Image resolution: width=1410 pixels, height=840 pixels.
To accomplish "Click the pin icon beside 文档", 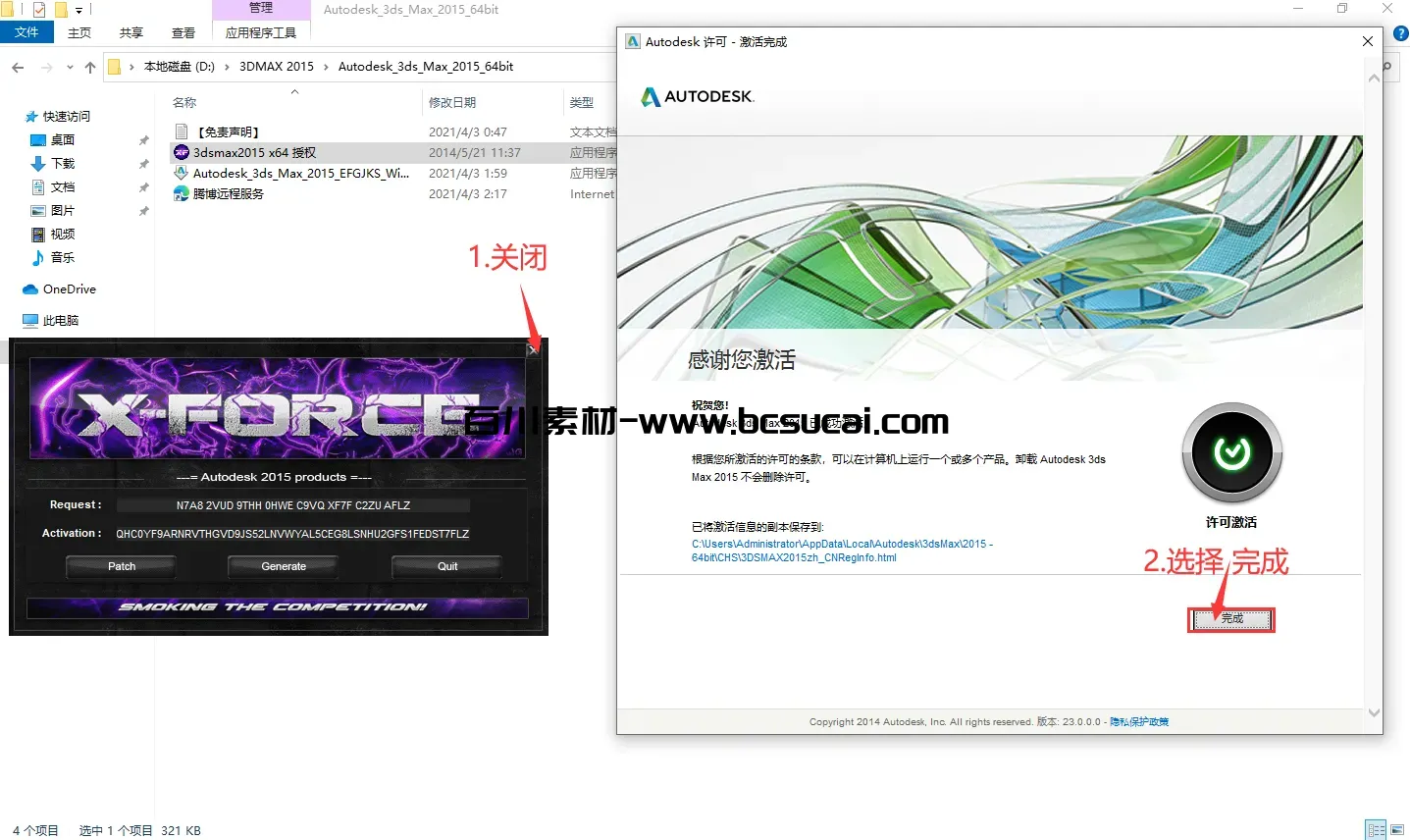I will pos(144,187).
